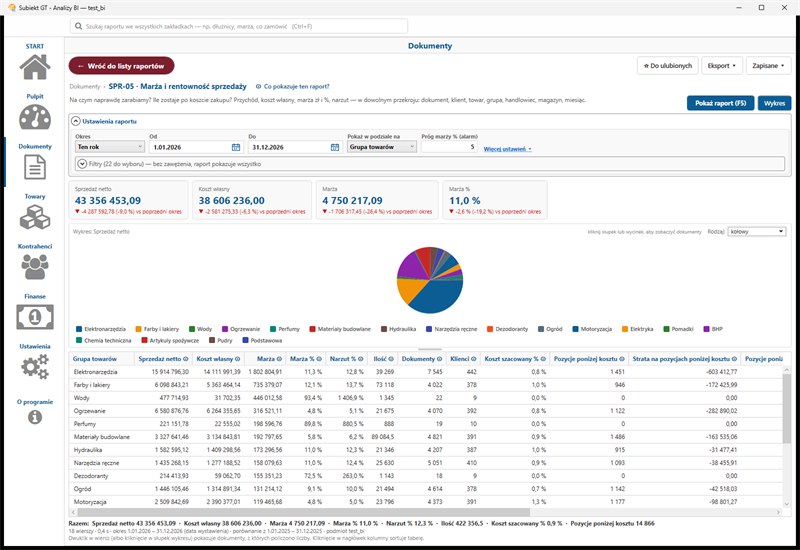
Task: Click Materiały budowlane legend swatch
Action: point(312,329)
